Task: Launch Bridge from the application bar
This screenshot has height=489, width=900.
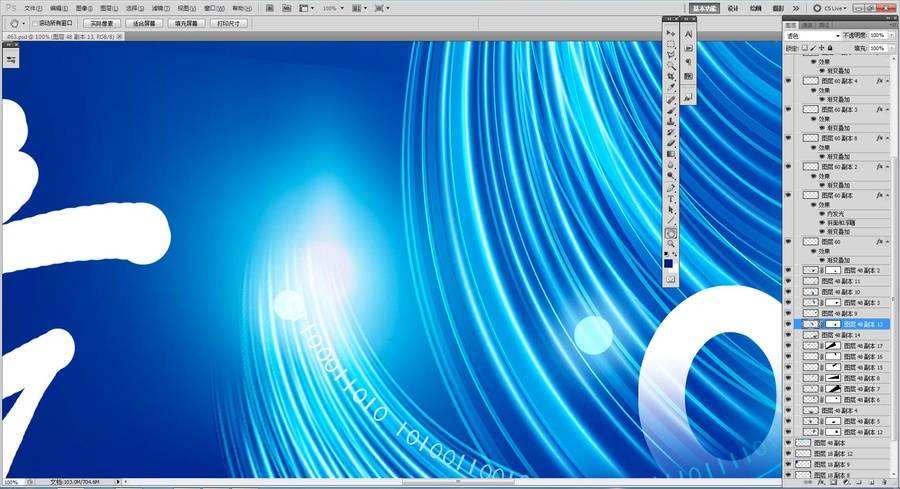Action: [x=270, y=9]
